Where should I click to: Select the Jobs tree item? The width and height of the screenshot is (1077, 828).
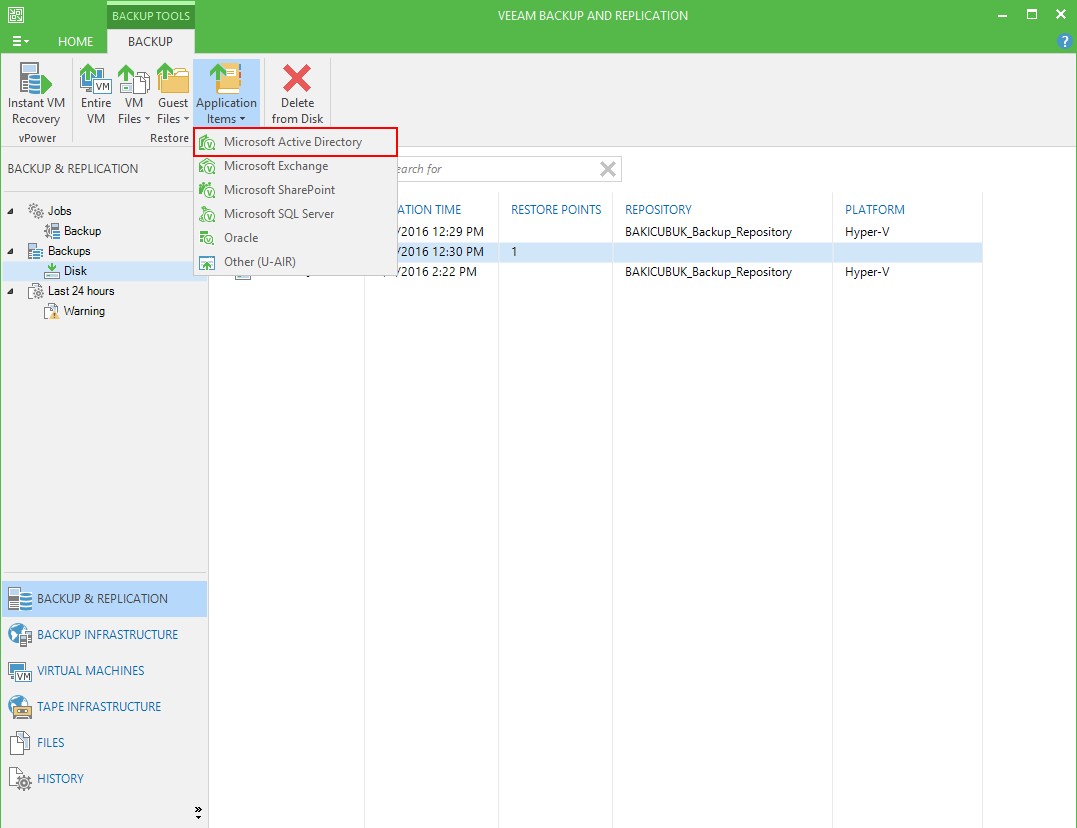pyautogui.click(x=60, y=211)
